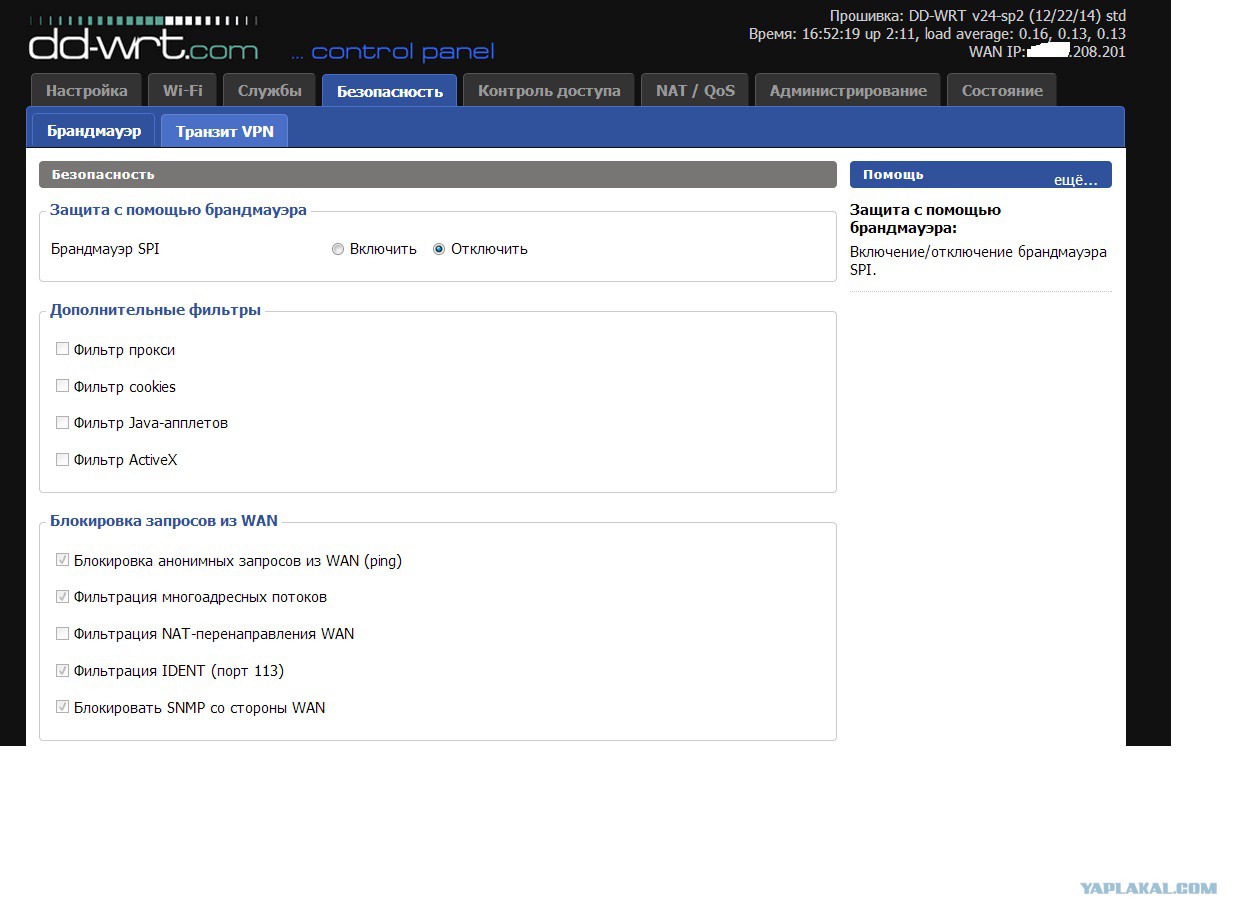
Task: Click the Дополнительные фильтры legend
Action: (x=155, y=310)
